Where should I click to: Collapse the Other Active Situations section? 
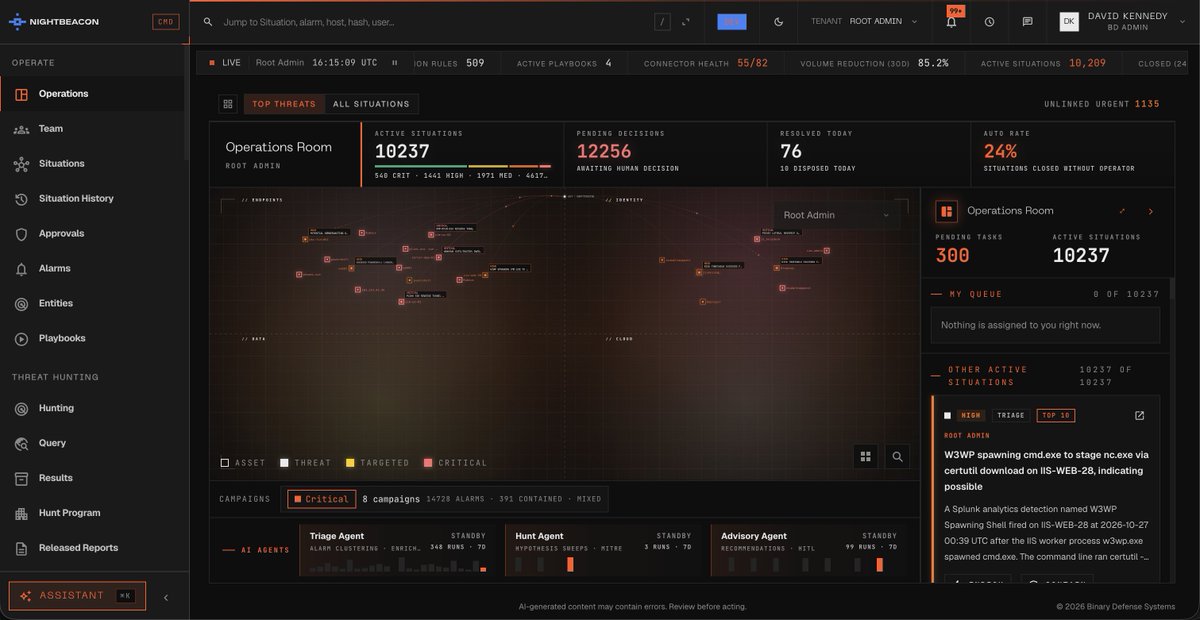coord(1046,375)
